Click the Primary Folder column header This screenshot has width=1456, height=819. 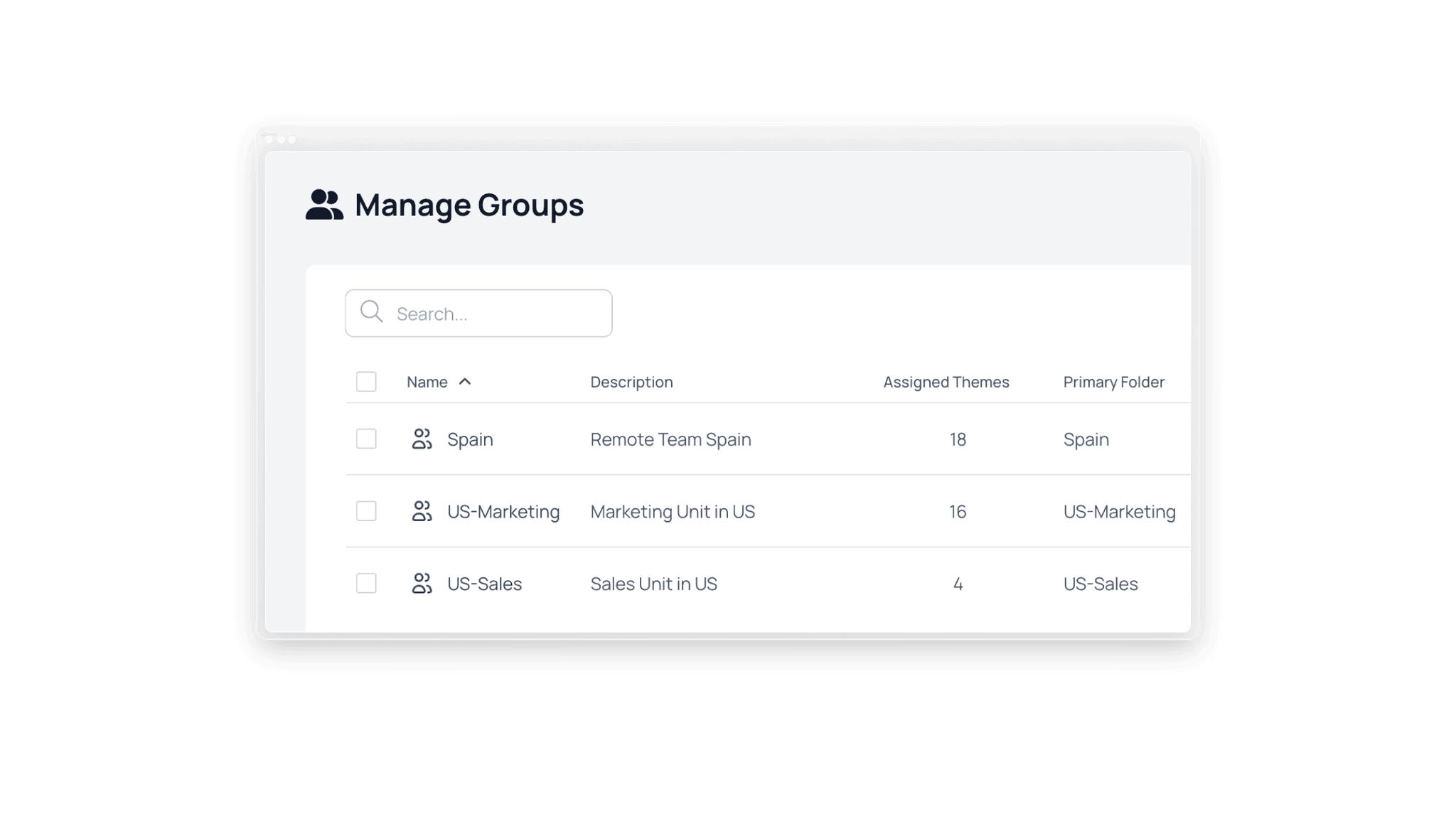click(1113, 382)
